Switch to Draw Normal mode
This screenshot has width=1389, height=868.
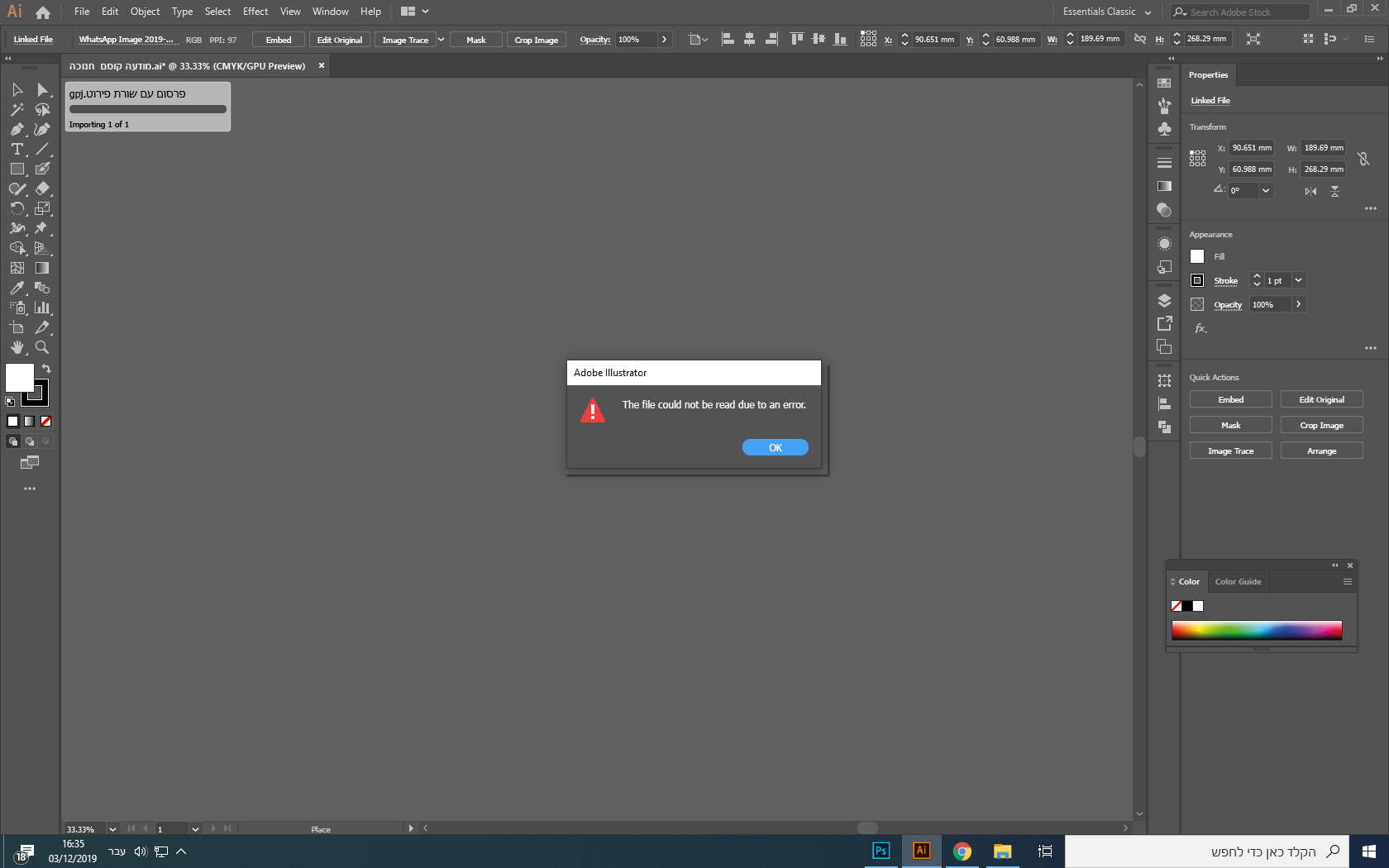pyautogui.click(x=13, y=441)
